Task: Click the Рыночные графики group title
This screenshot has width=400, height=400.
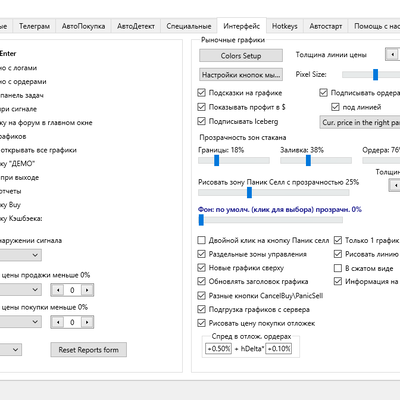Action: [233, 40]
